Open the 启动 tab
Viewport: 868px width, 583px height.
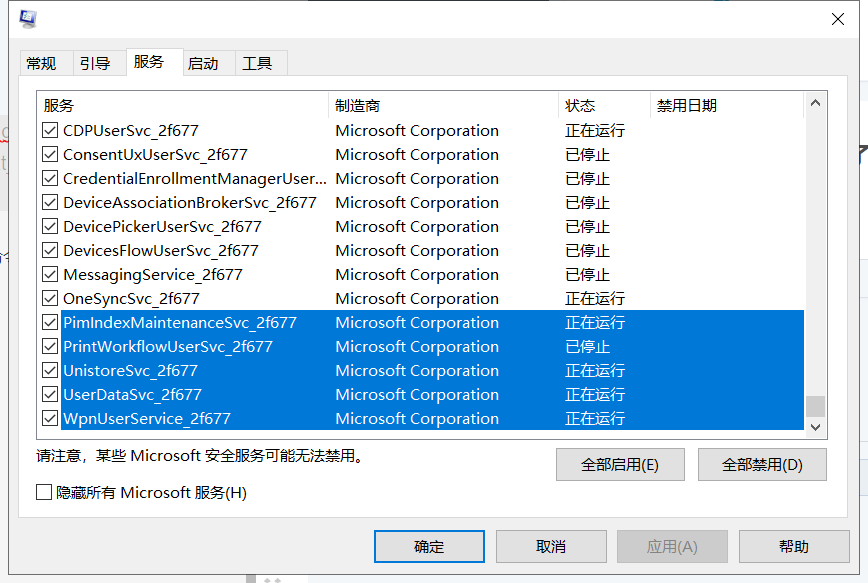(x=205, y=62)
